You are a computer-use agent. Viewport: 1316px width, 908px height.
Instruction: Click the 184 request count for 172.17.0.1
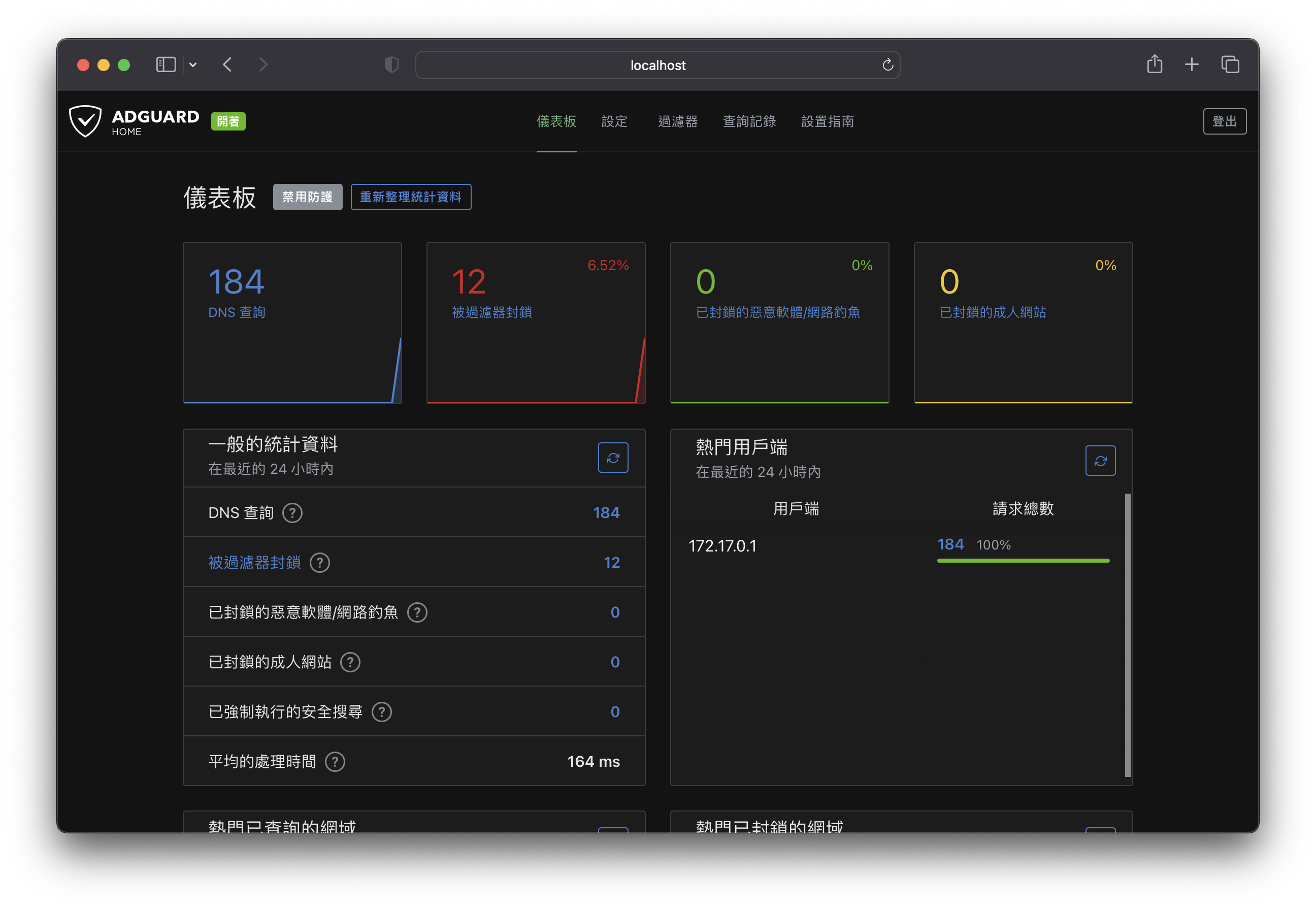[x=950, y=544]
